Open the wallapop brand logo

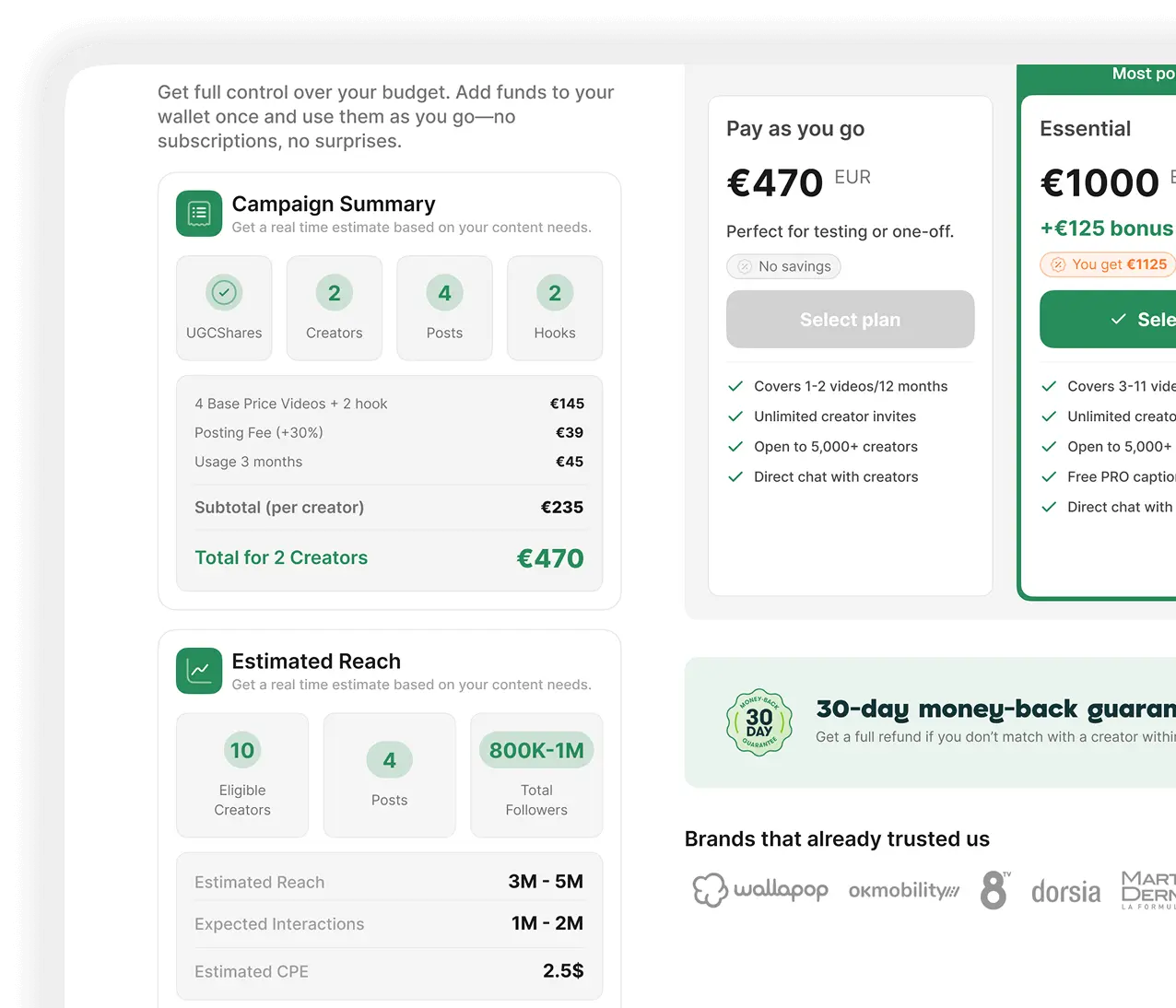[x=760, y=890]
